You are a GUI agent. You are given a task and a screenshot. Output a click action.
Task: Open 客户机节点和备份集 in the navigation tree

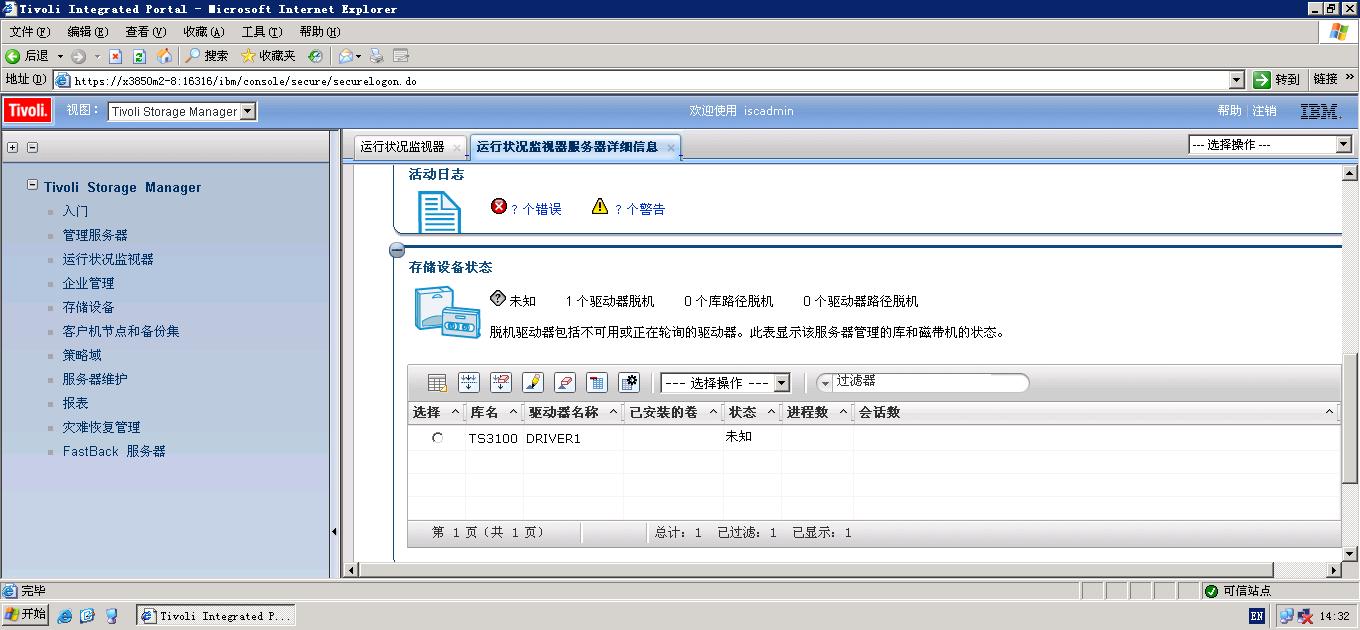tap(121, 331)
